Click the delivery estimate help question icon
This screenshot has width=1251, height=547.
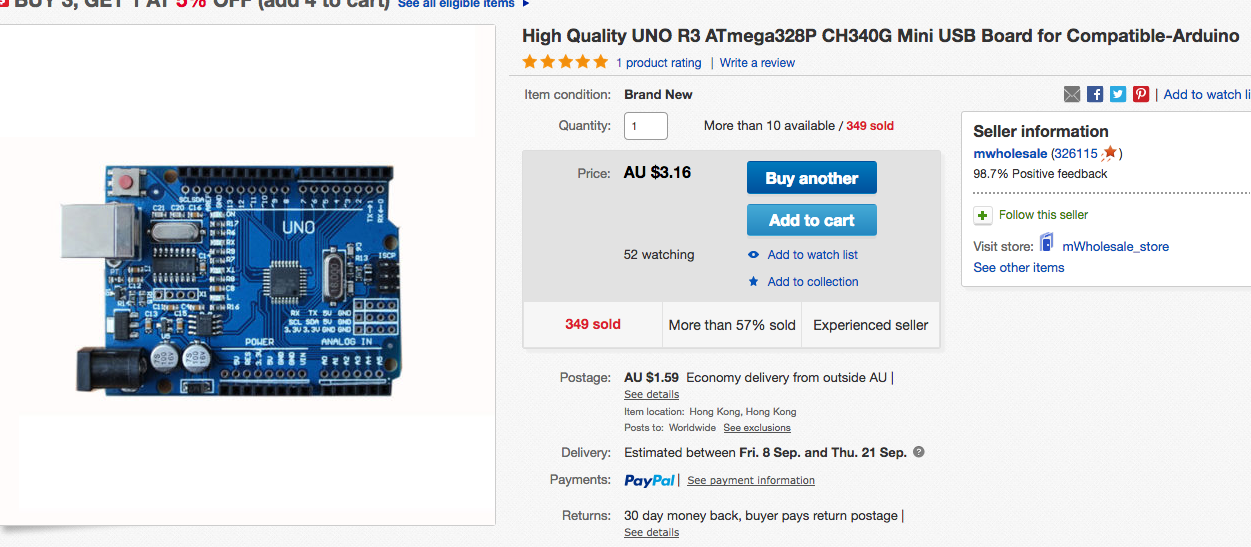click(919, 452)
